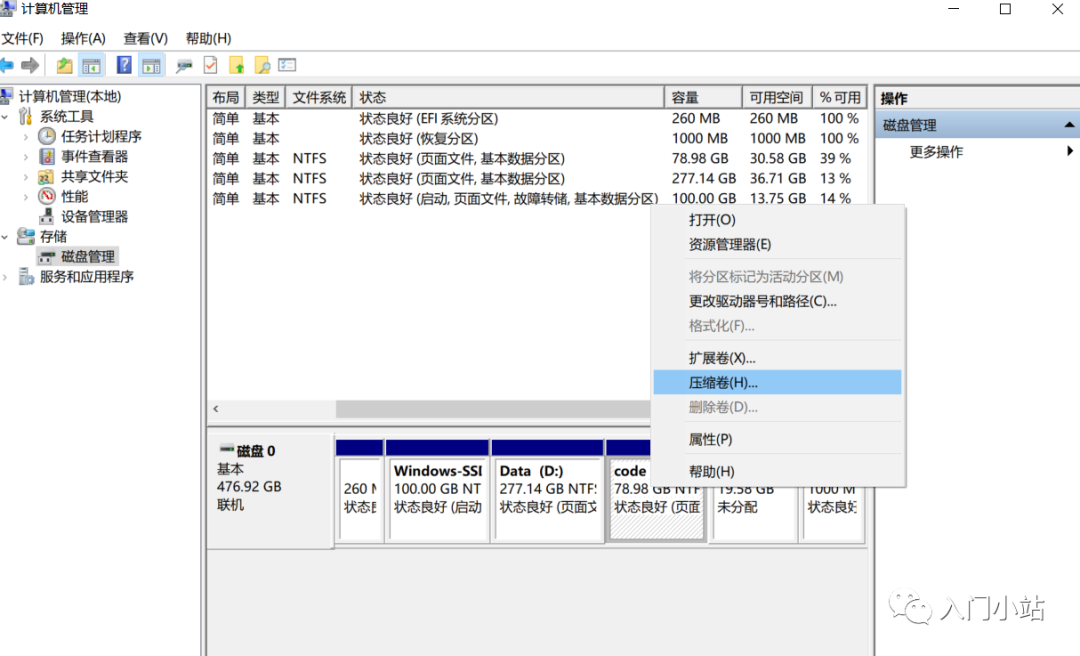
Task: Click 更多操作 in actions pane
Action: coord(936,152)
